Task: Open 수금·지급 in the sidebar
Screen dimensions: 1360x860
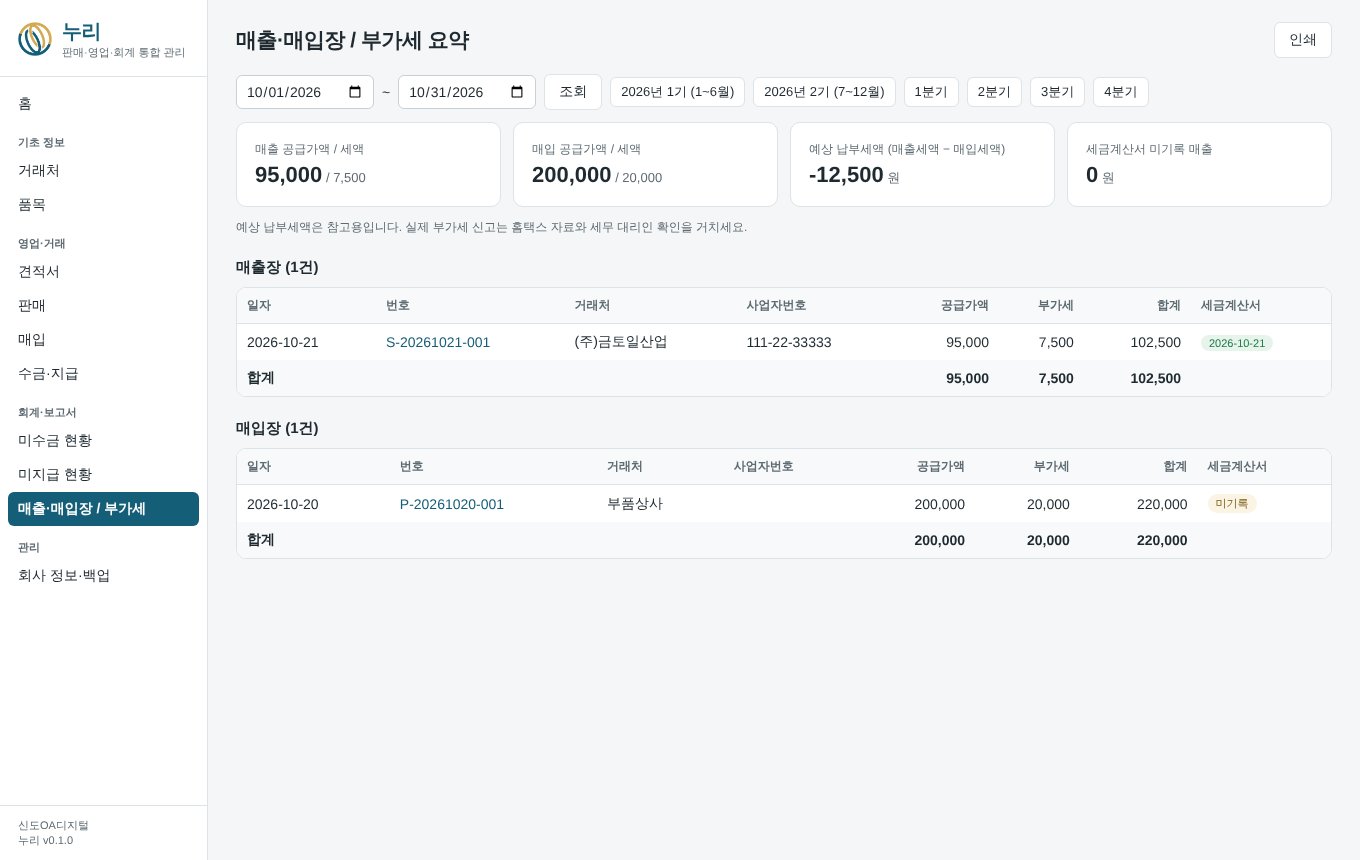Action: point(103,374)
